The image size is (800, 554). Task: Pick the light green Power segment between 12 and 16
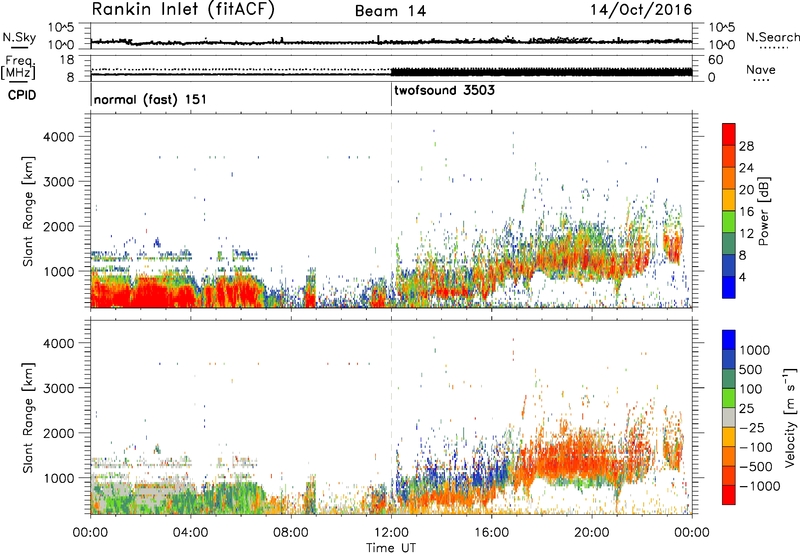[729, 222]
